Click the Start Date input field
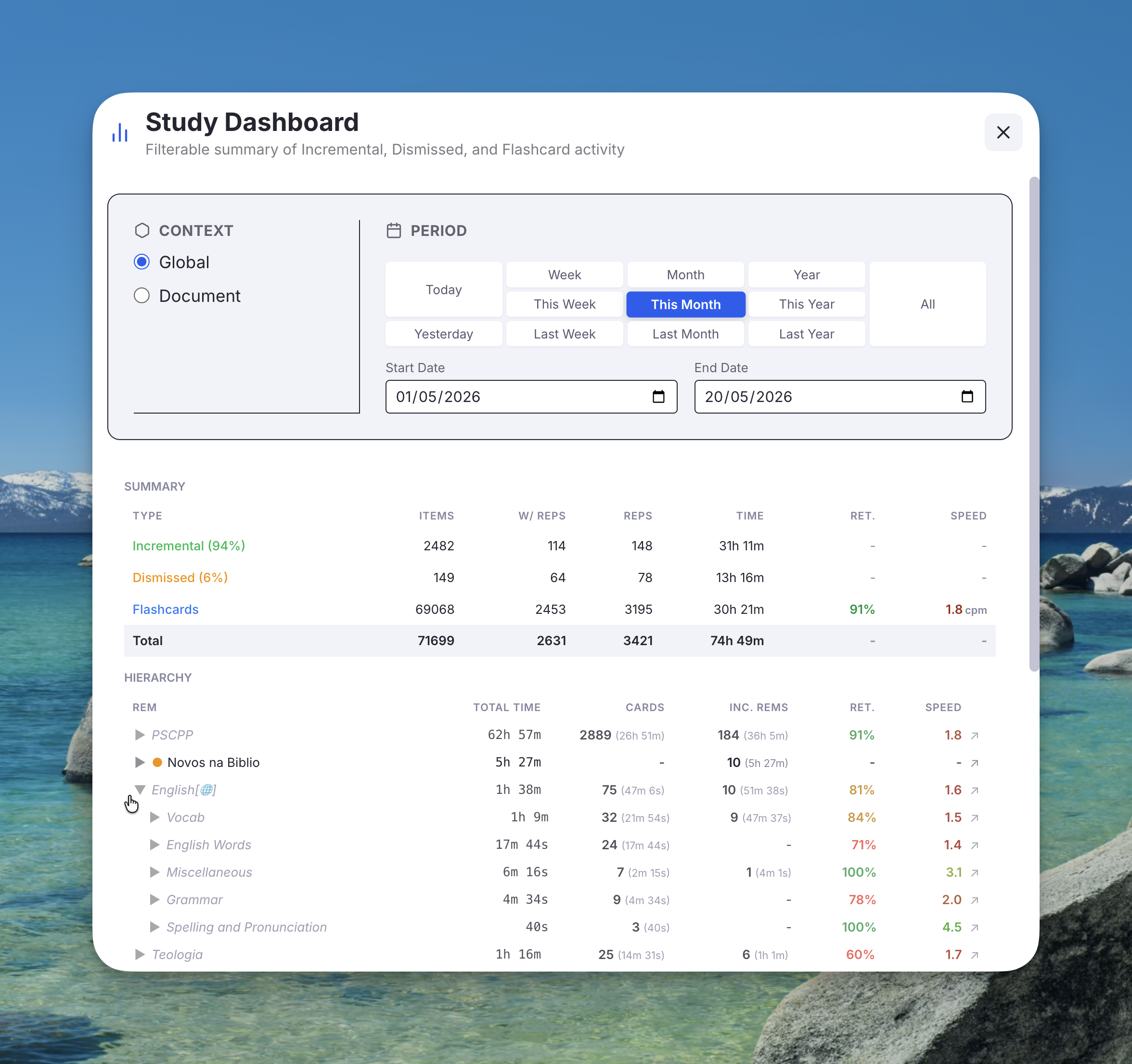This screenshot has width=1132, height=1064. point(531,396)
